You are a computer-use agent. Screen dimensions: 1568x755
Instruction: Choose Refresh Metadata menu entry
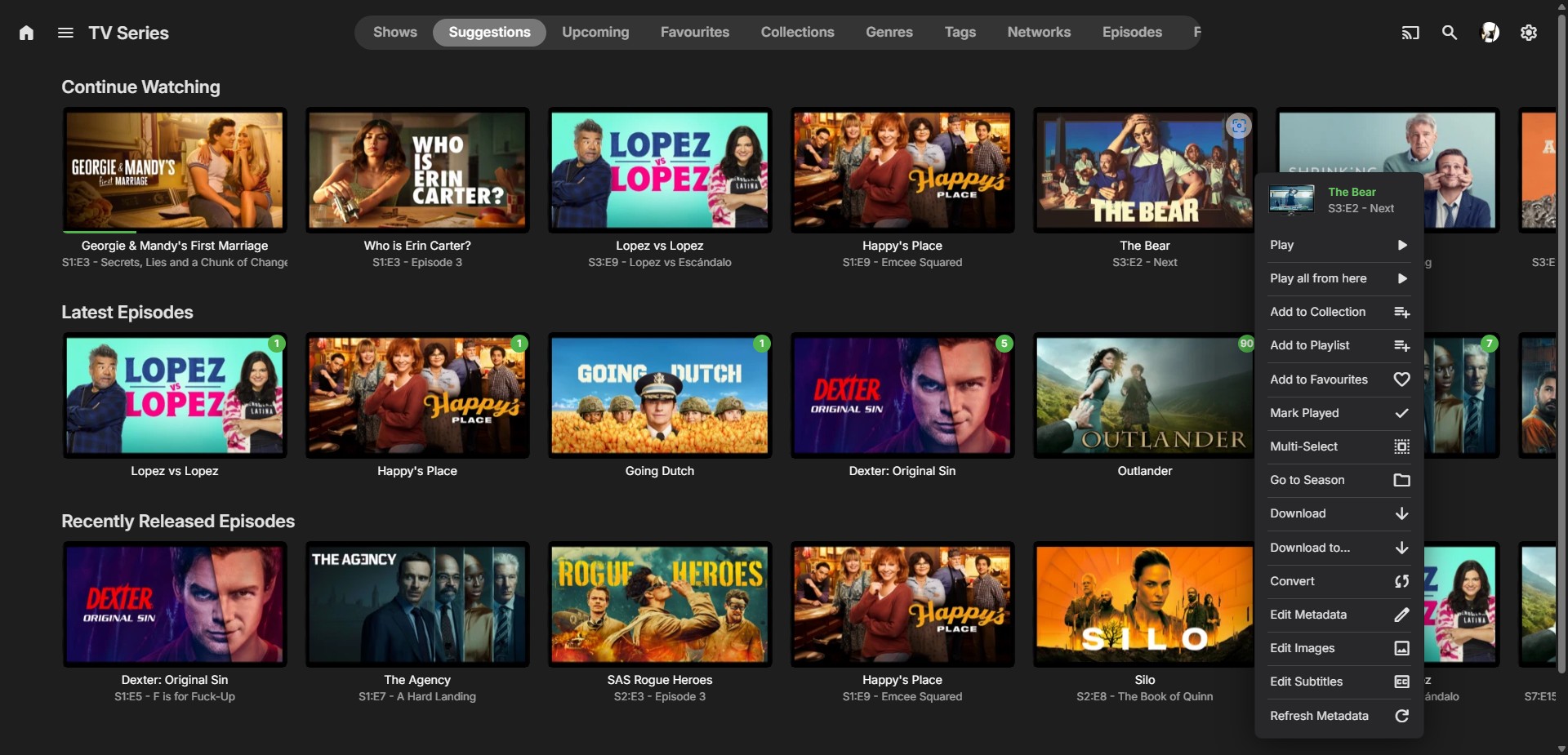(x=1339, y=716)
